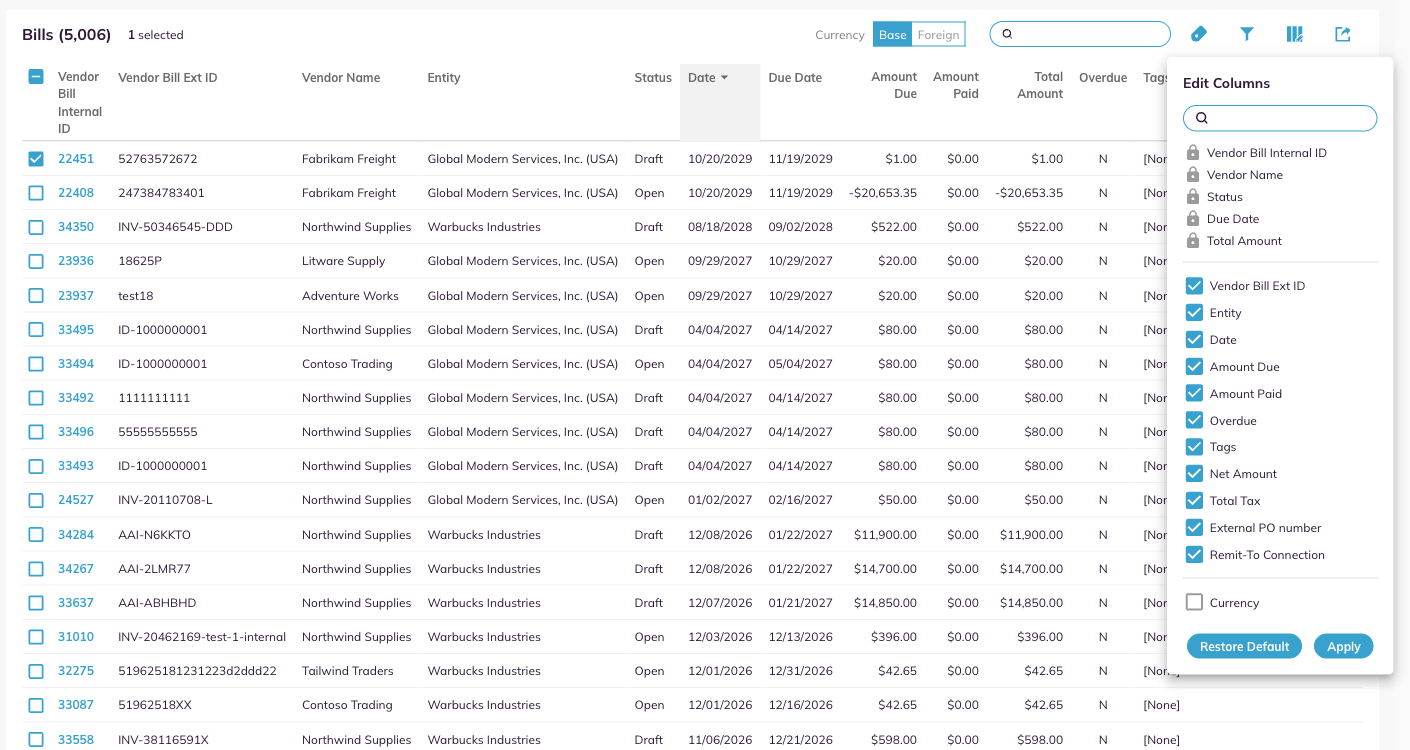This screenshot has height=750, width=1410.
Task: Click the Restore Default button
Action: (x=1244, y=646)
